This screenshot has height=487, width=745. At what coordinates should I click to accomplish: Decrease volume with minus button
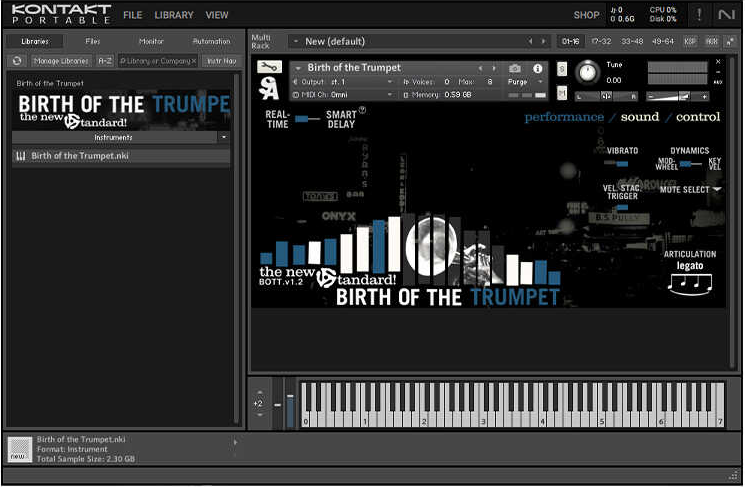tap(650, 96)
